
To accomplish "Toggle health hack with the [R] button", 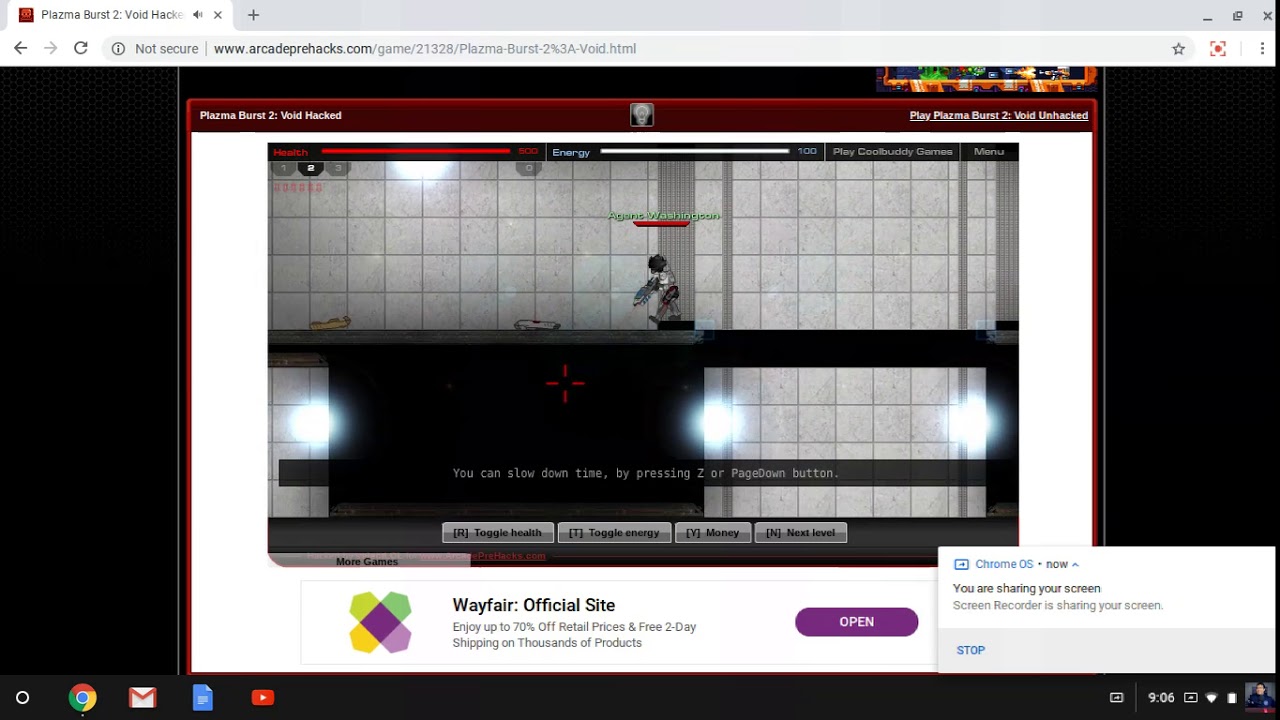I will click(497, 533).
